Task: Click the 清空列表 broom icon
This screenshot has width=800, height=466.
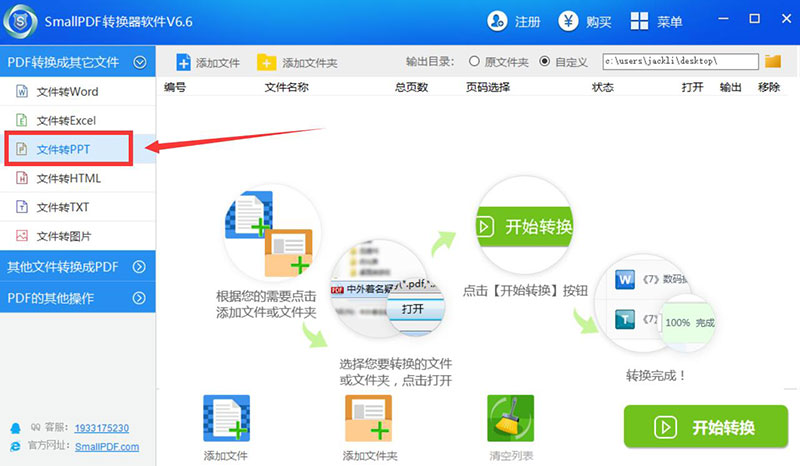Action: [510, 418]
